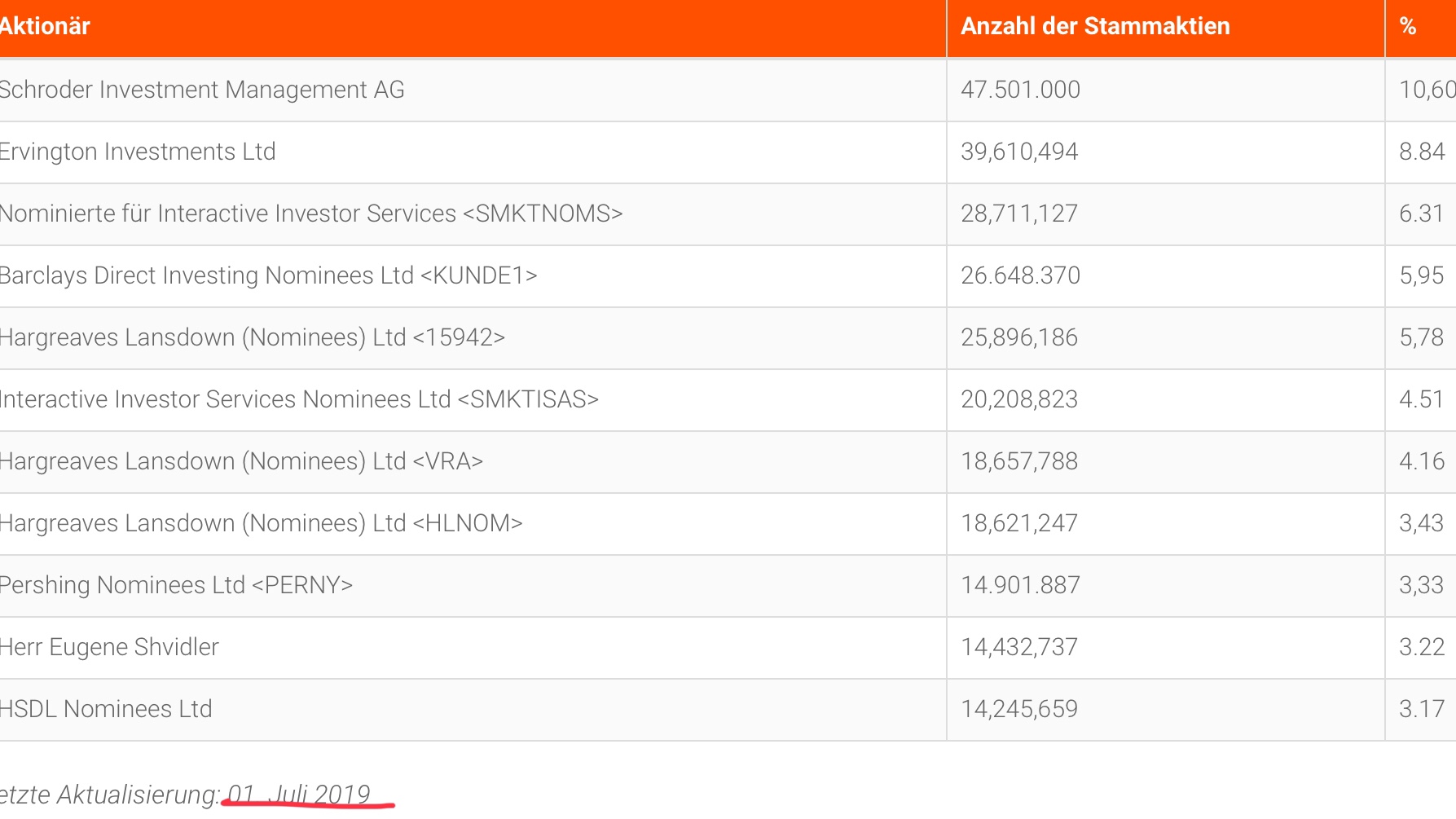Click the Anzahl der Stammaktien column header
The image size is (1456, 819).
(x=1094, y=26)
